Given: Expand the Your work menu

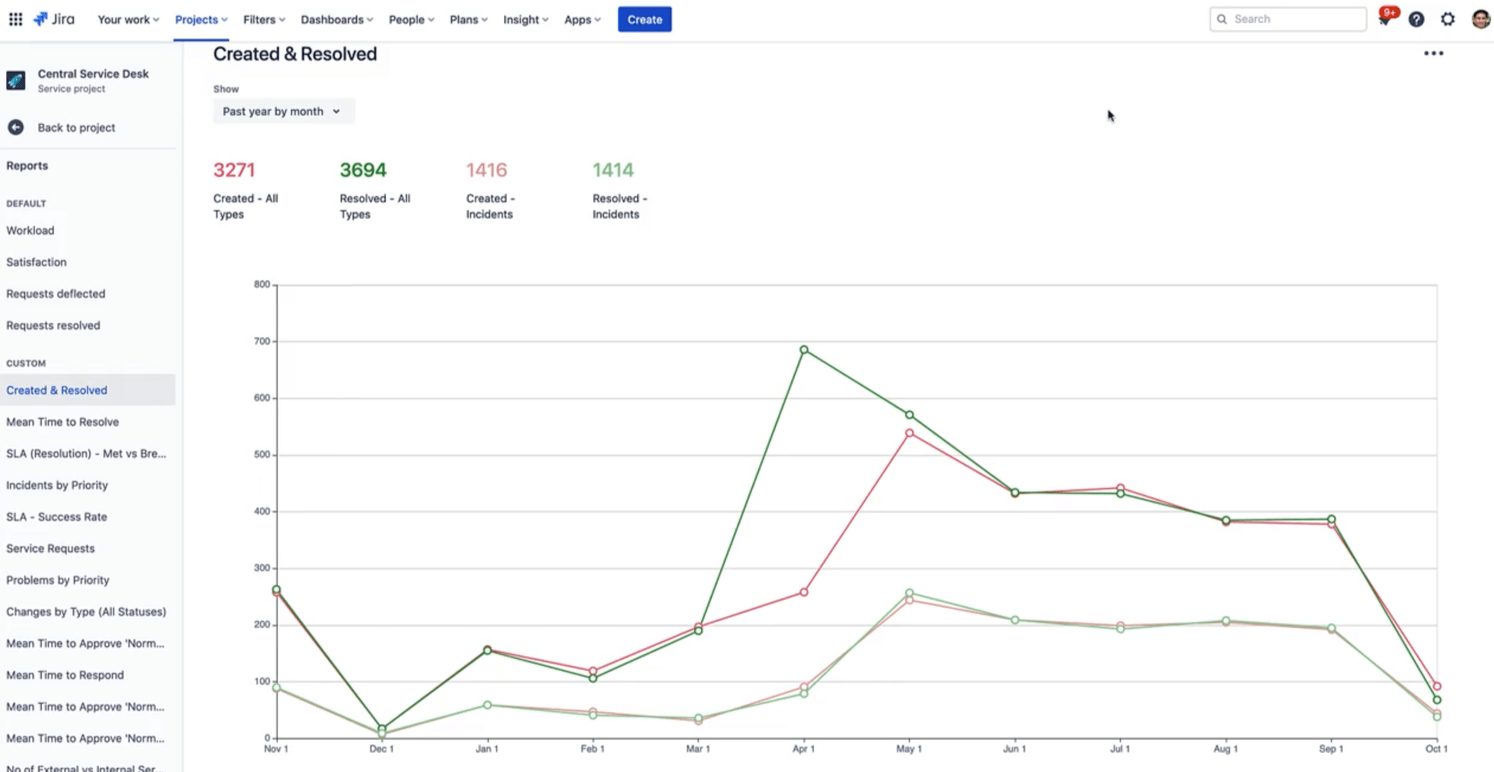Looking at the screenshot, I should point(127,18).
